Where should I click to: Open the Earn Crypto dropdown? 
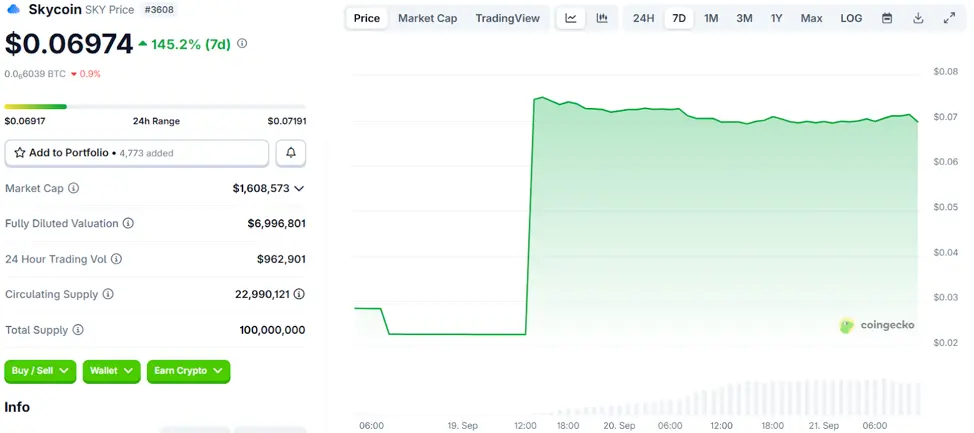(x=188, y=371)
